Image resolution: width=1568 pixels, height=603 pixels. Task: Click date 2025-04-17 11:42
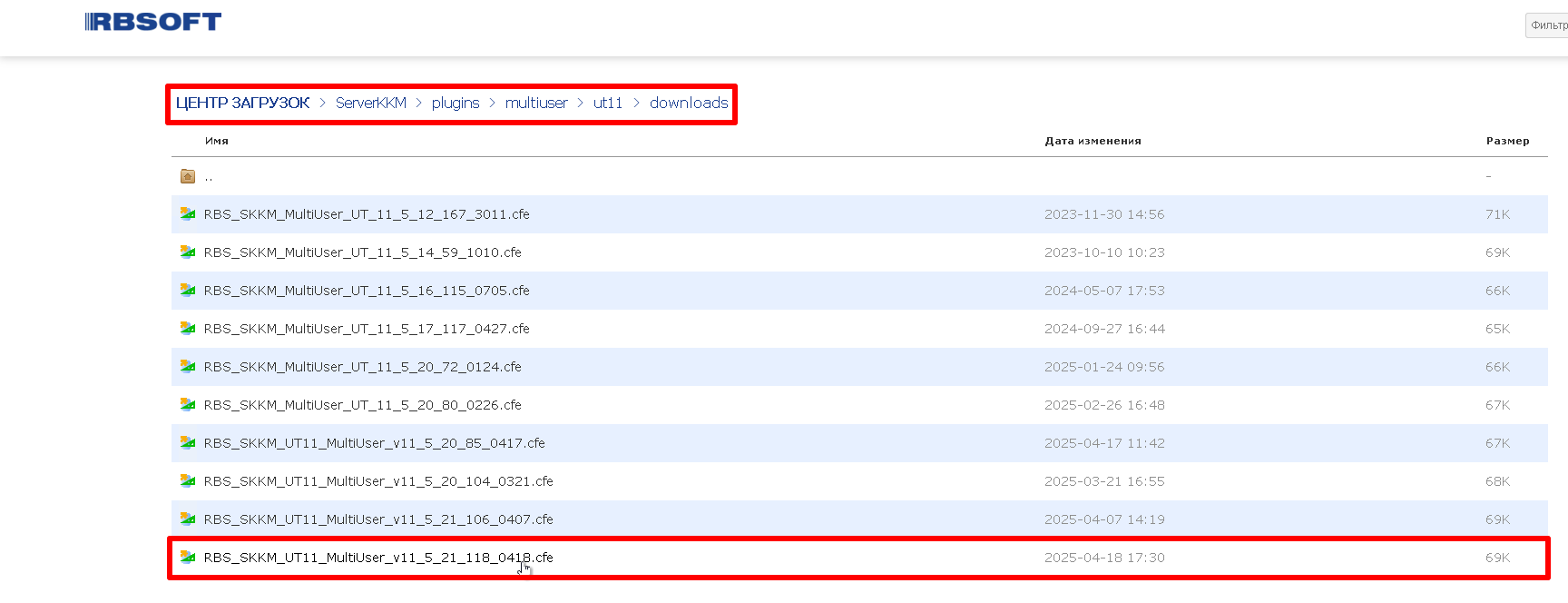click(1104, 443)
